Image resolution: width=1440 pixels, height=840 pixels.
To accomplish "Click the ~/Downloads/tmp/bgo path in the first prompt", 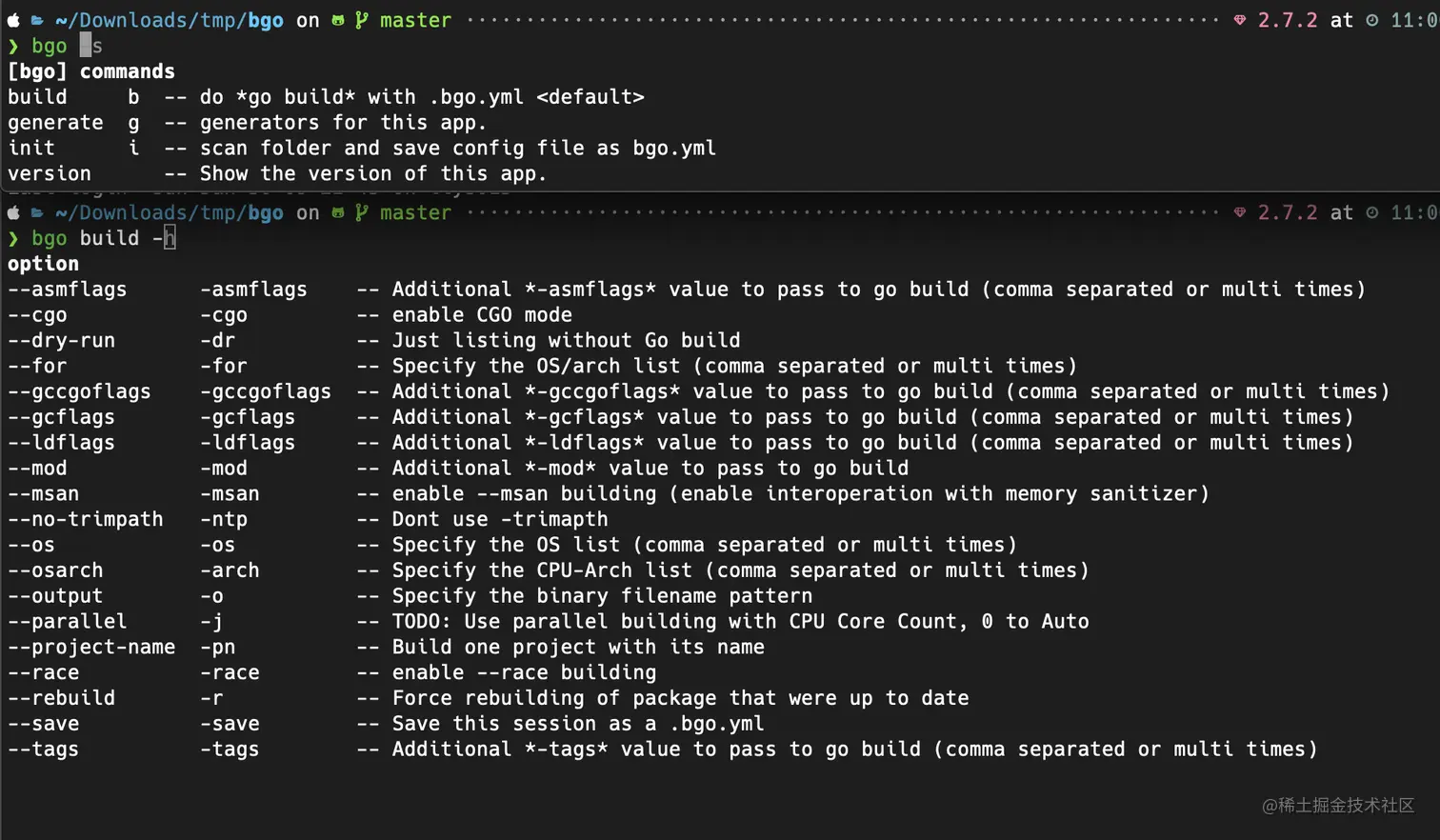I will (x=170, y=20).
